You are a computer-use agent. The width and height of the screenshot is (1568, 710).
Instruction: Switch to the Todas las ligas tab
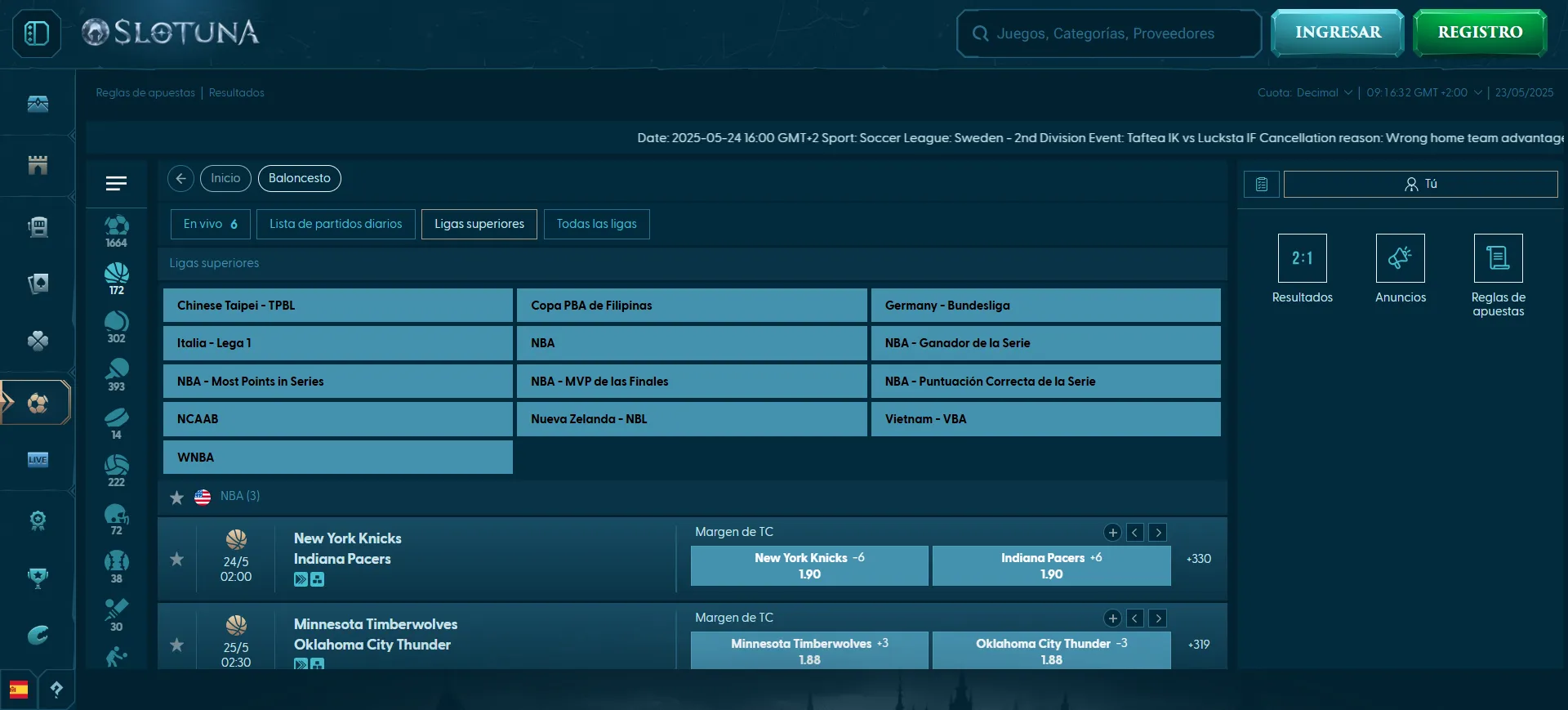[596, 224]
